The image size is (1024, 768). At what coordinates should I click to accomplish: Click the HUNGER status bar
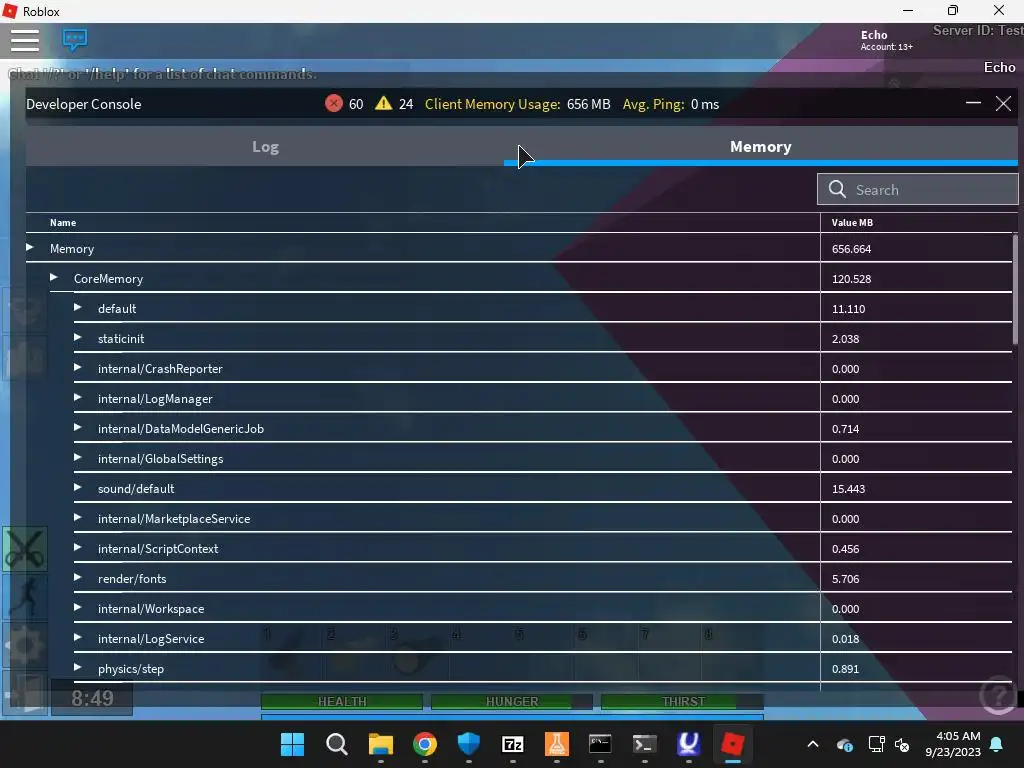(512, 701)
